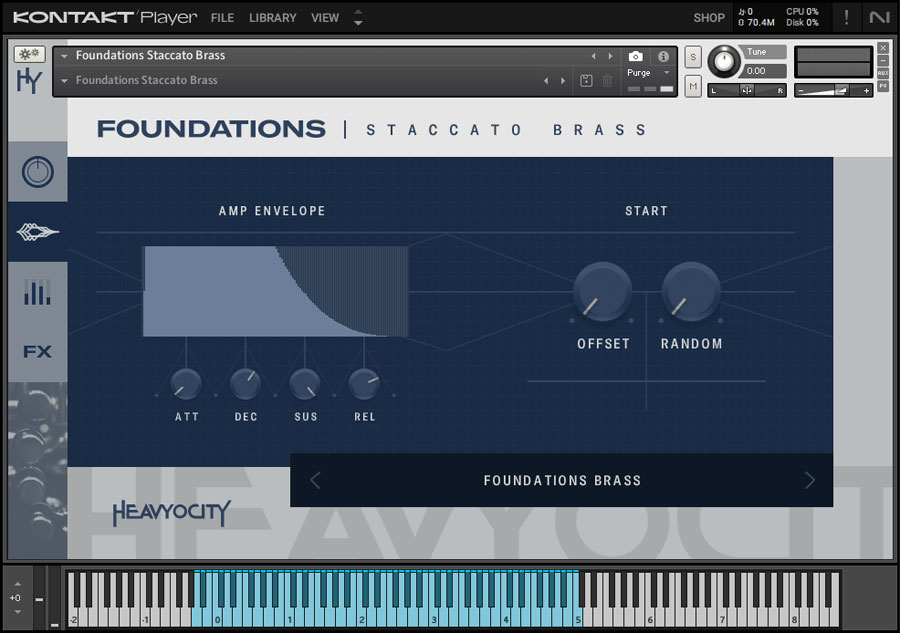900x633 pixels.
Task: Click the Disk 0% readout
Action: (802, 23)
